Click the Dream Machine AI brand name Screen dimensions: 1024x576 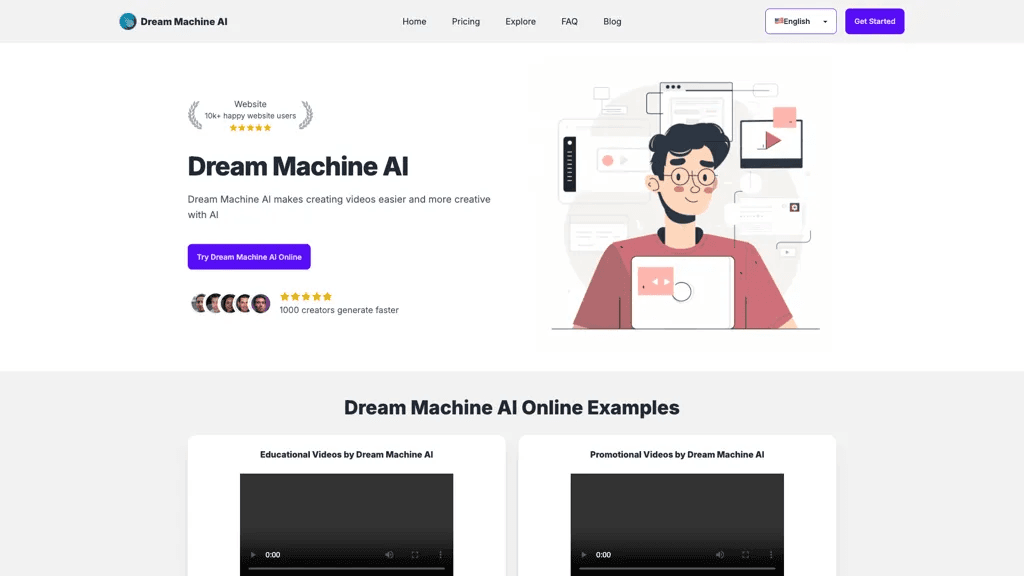coord(184,22)
